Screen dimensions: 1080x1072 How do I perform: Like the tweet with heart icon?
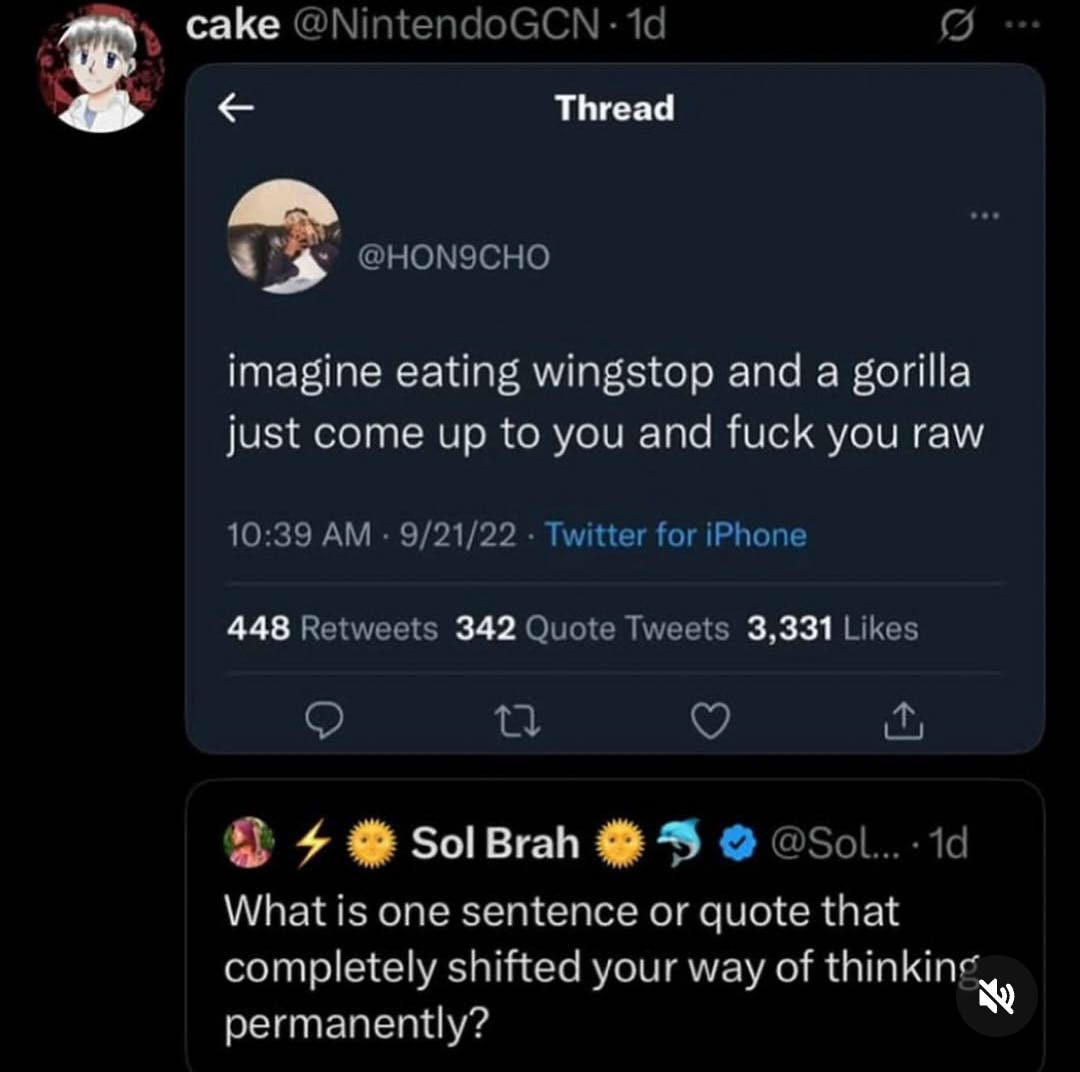click(x=710, y=720)
